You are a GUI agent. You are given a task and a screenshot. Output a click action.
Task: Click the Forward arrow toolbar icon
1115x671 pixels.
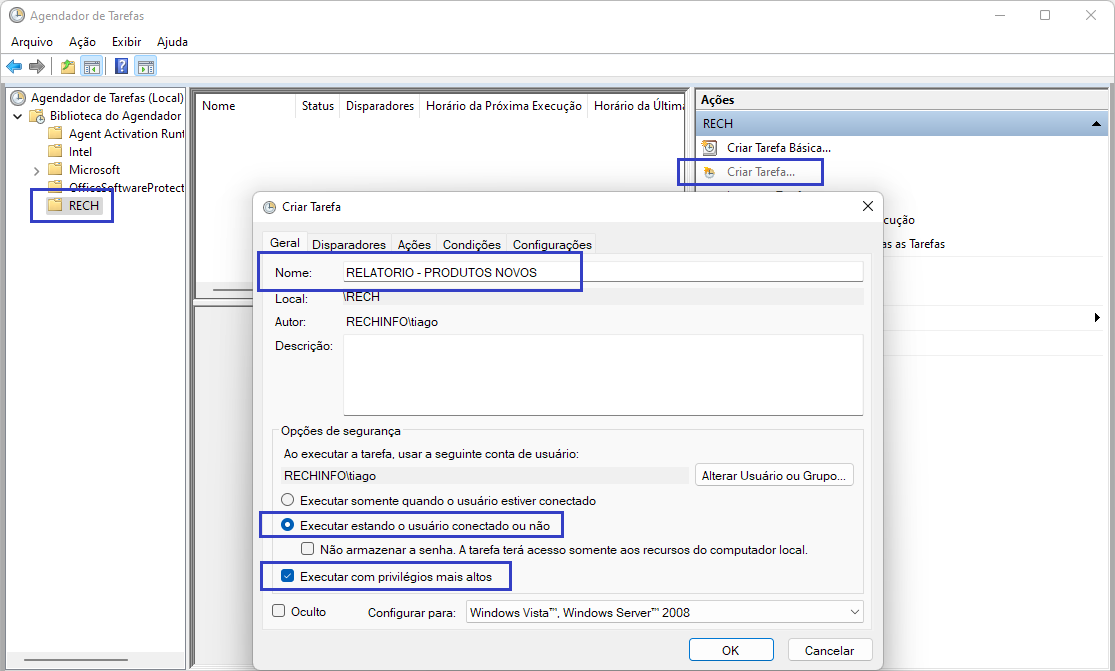[37, 66]
